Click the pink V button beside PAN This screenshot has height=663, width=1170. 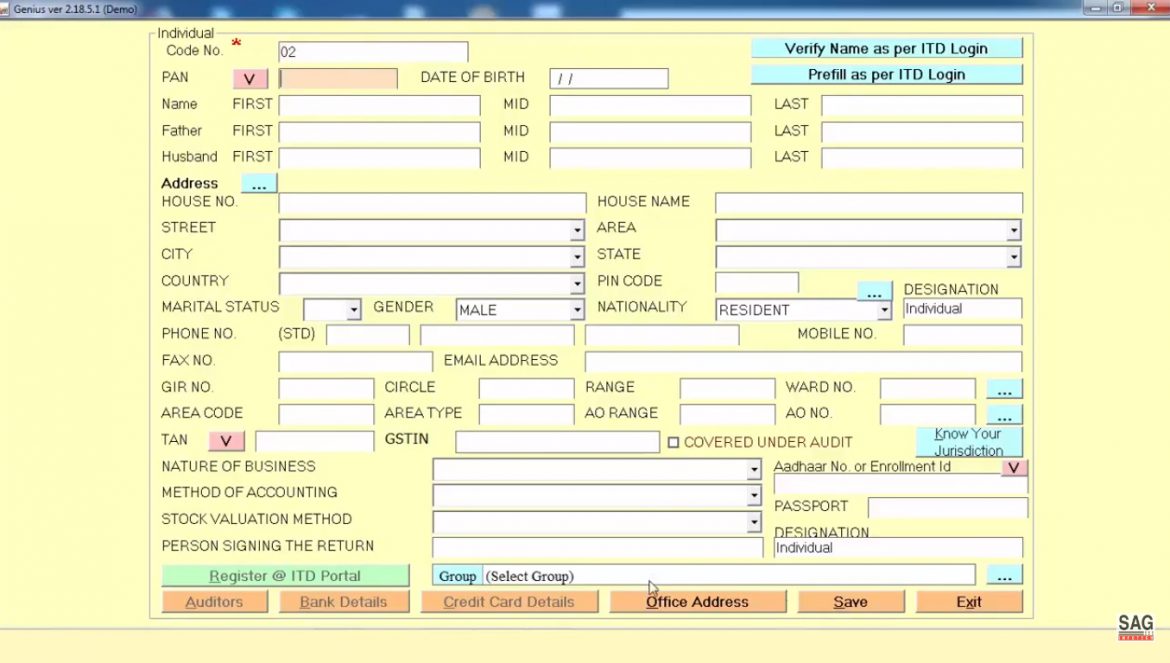tap(250, 78)
